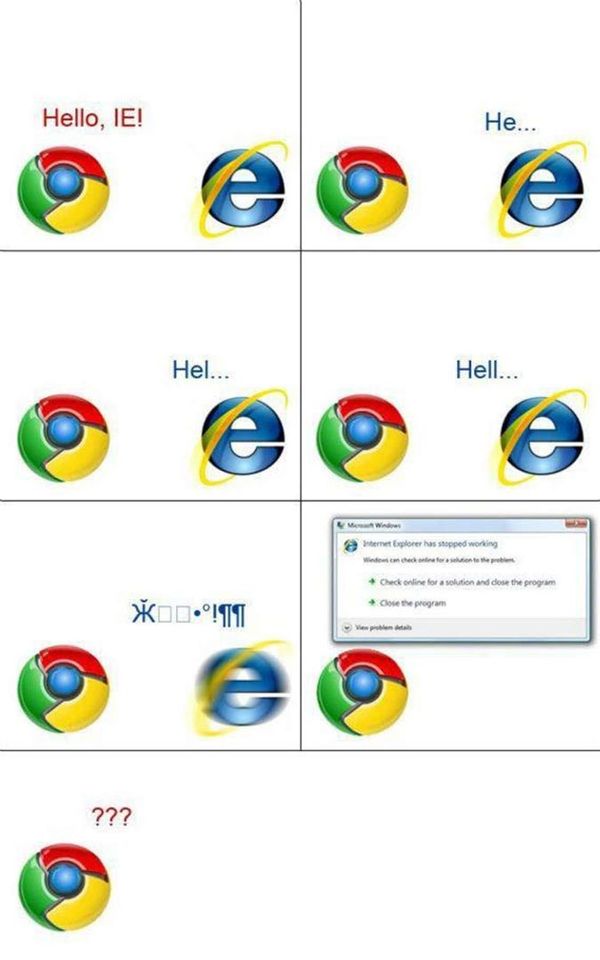Click the Chrome logo beside the blurred IE logo
The width and height of the screenshot is (600, 960).
click(64, 688)
